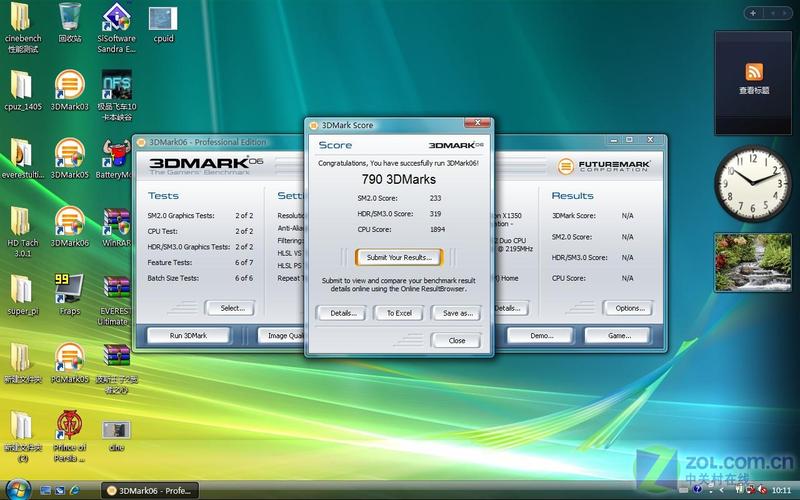
Task: Click Select button in Tests panel
Action: [230, 308]
